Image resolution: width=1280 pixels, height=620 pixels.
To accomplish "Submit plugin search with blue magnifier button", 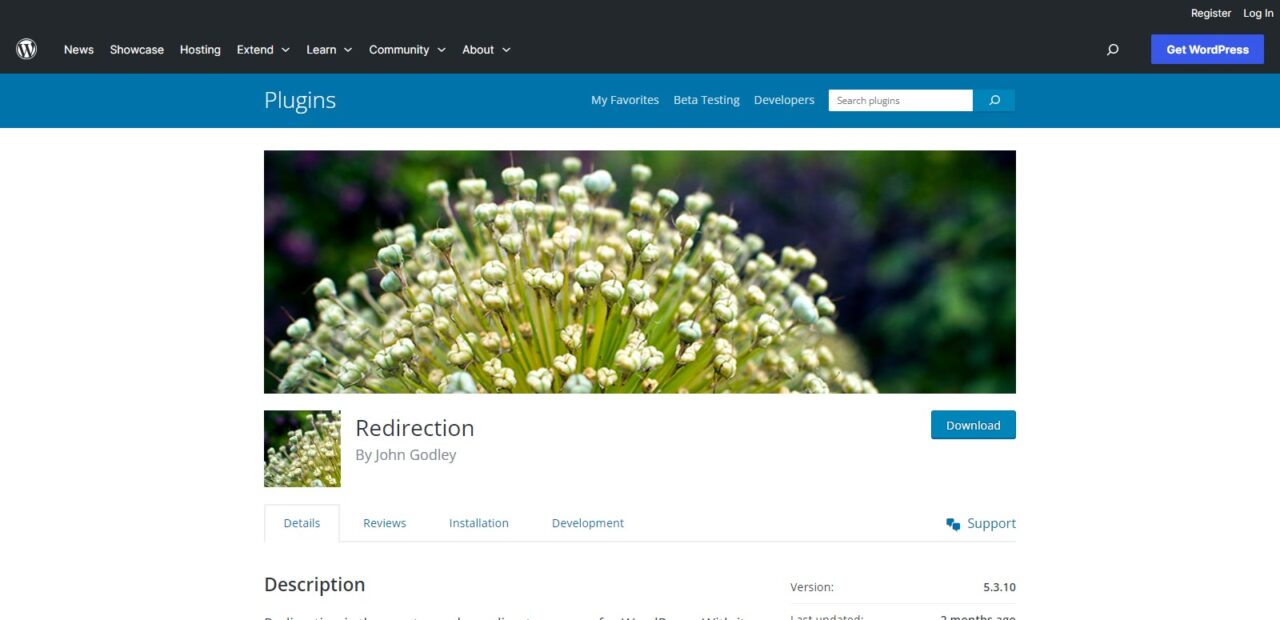I will click(x=994, y=100).
